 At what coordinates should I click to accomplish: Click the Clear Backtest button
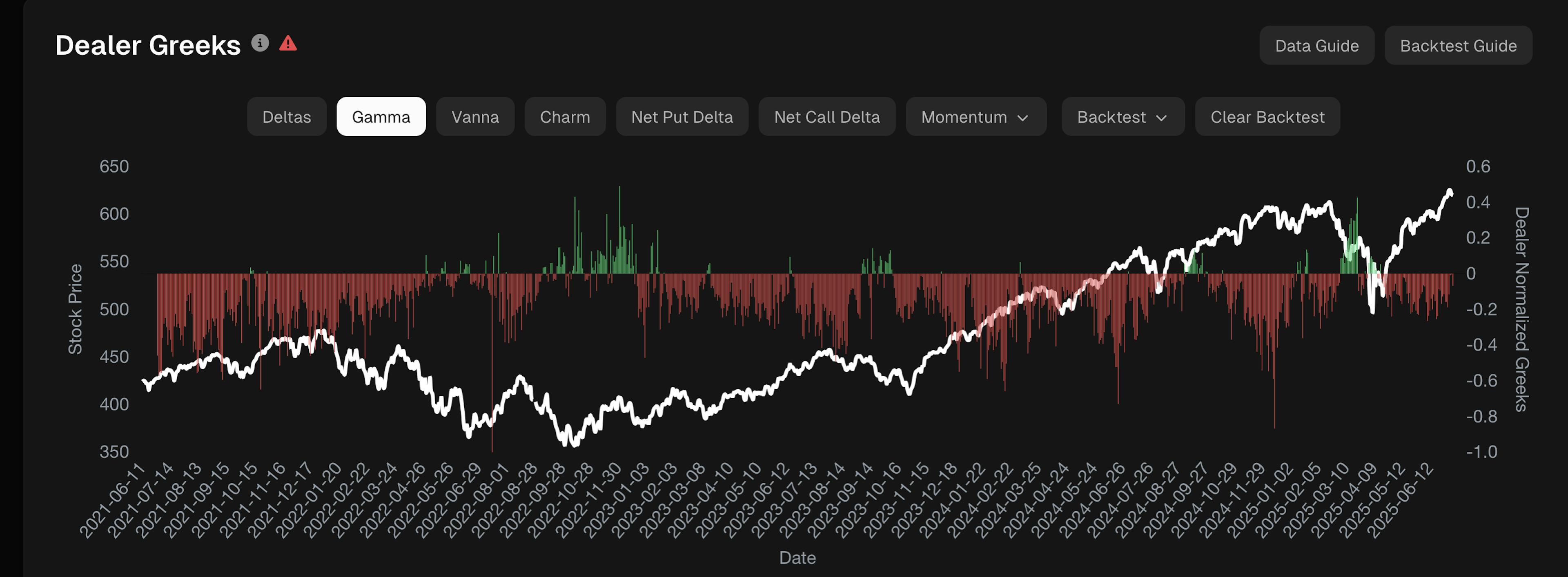click(x=1267, y=117)
